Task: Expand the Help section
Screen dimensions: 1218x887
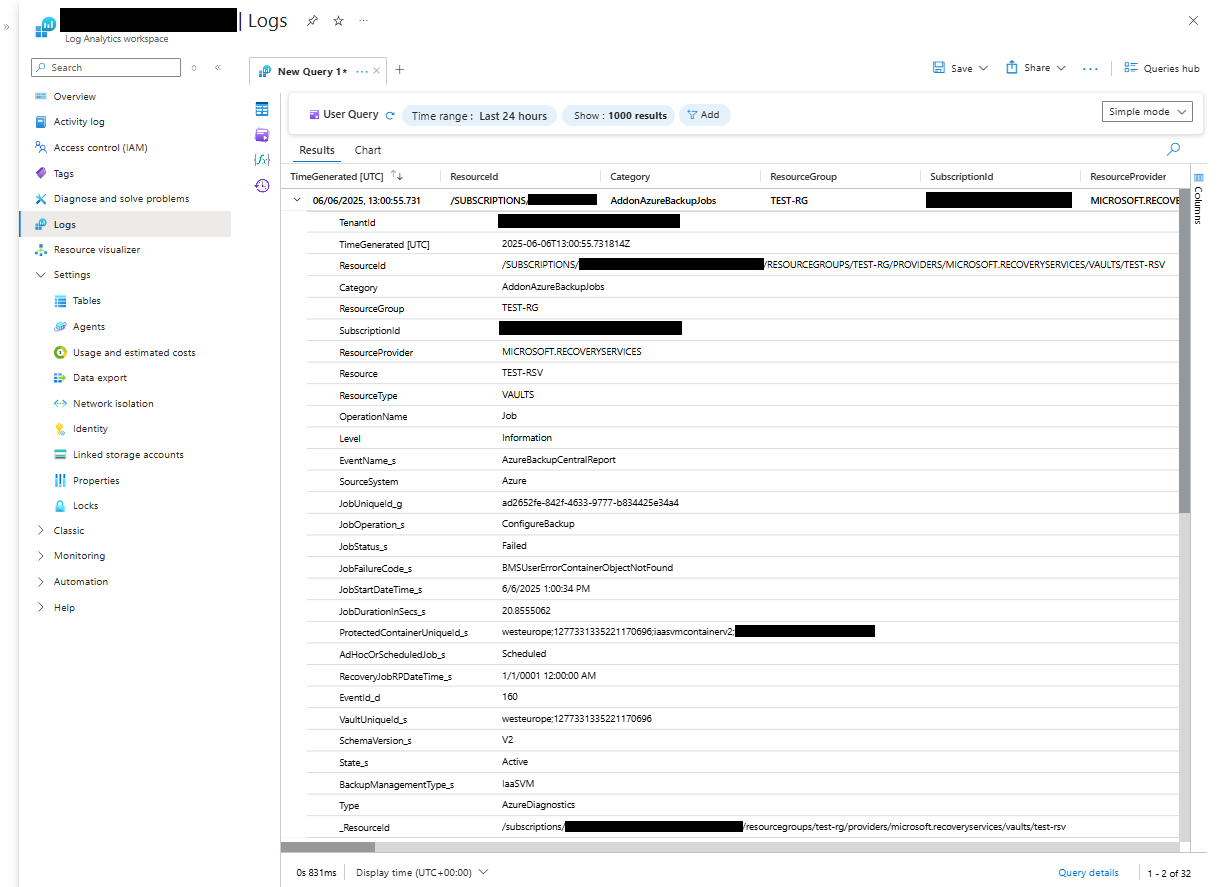Action: point(41,608)
